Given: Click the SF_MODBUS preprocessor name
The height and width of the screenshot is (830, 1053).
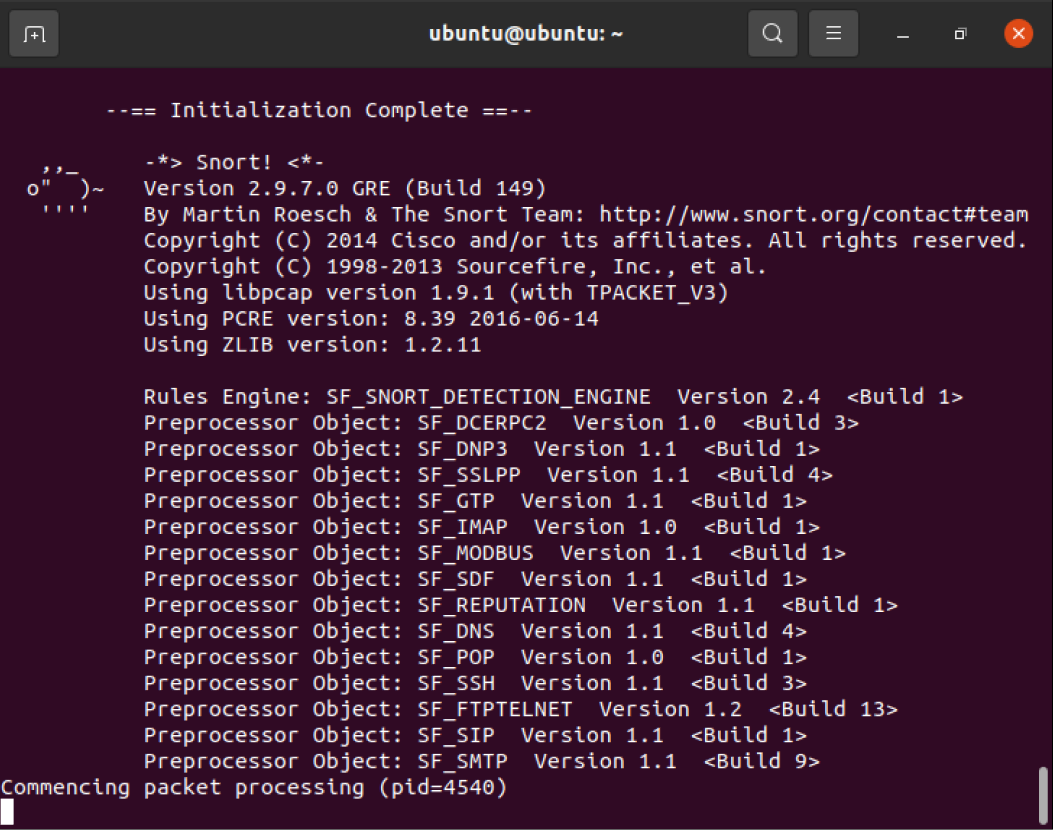Looking at the screenshot, I should click(x=475, y=553).
